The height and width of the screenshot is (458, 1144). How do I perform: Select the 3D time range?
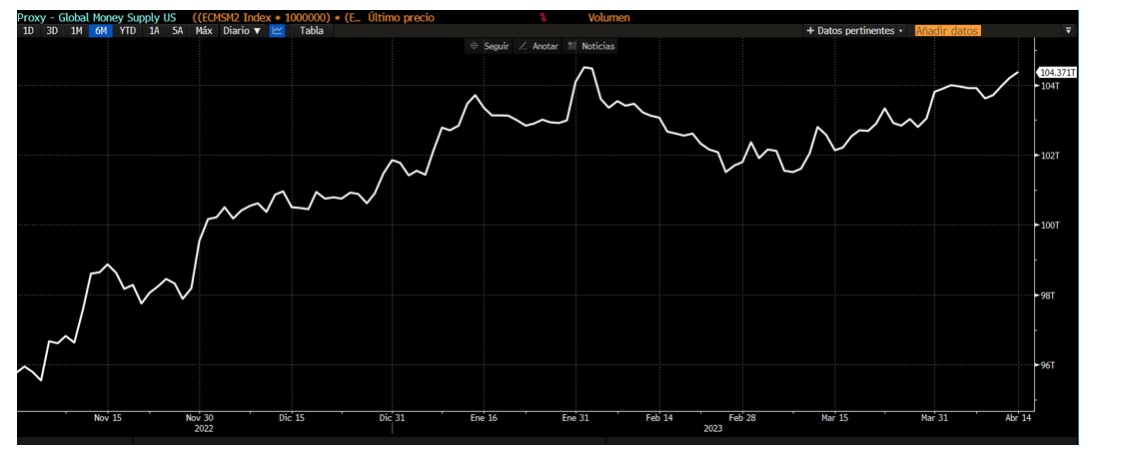52,31
